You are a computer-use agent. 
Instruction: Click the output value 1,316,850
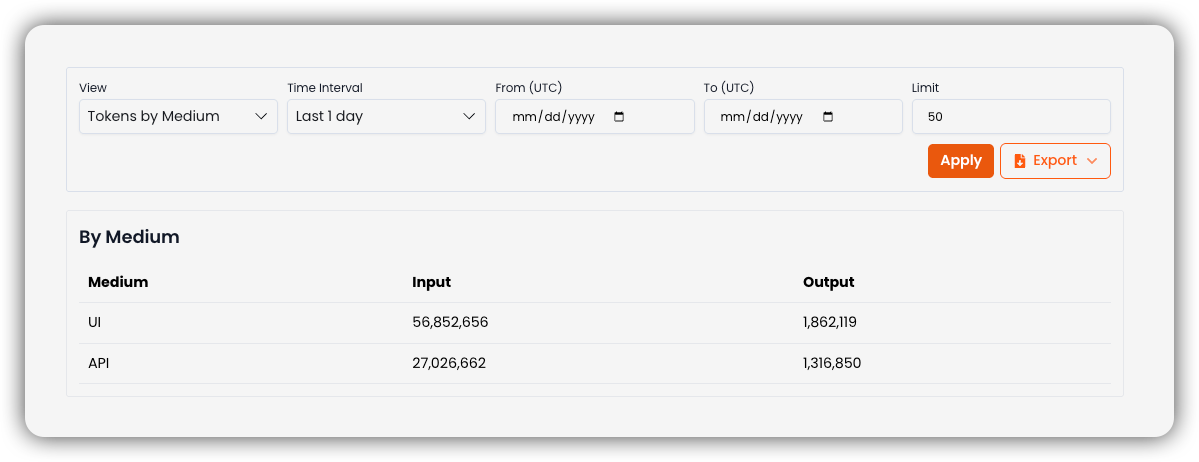coord(832,363)
